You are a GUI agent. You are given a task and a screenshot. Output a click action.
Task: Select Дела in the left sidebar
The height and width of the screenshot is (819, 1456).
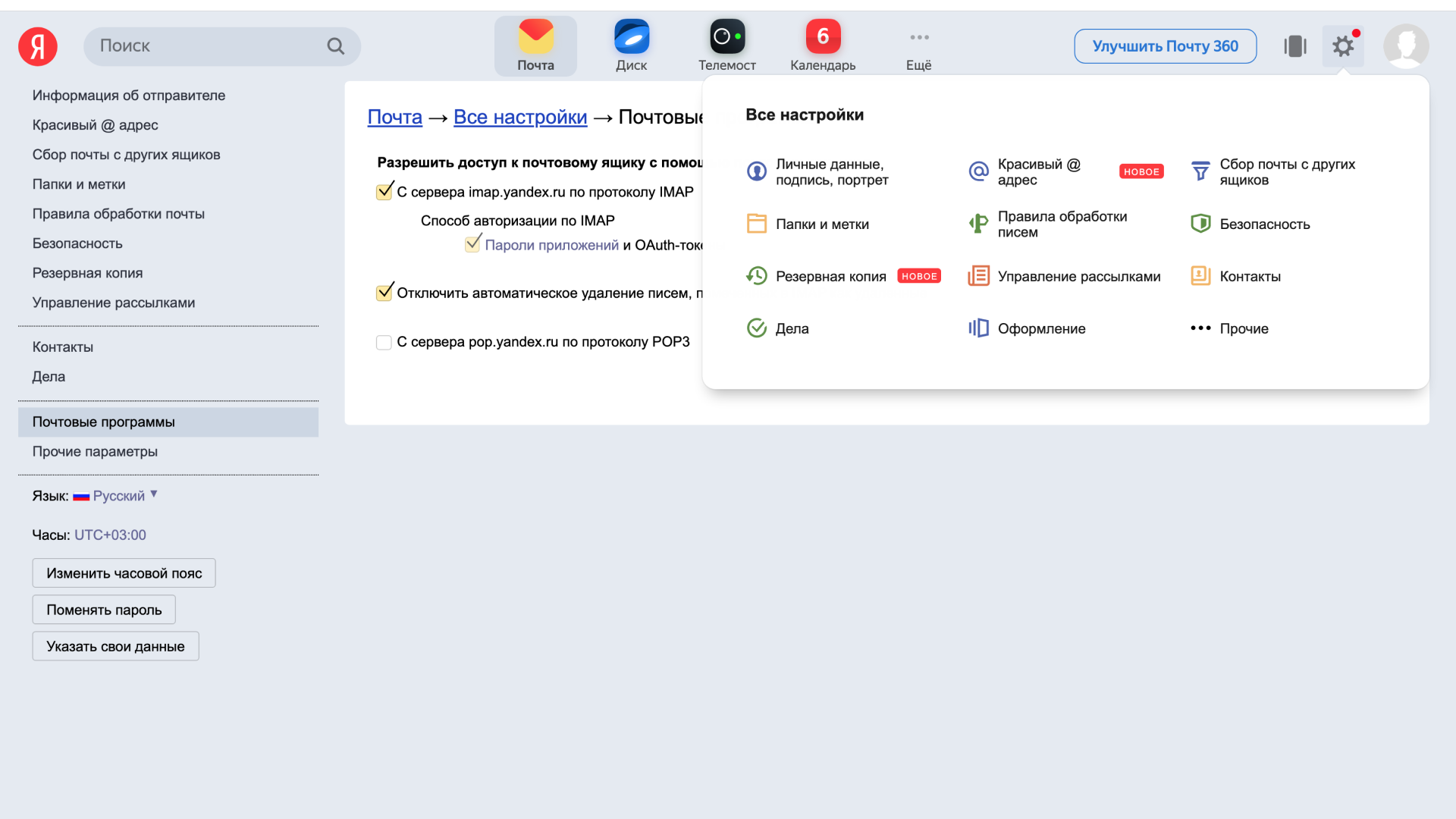(49, 377)
